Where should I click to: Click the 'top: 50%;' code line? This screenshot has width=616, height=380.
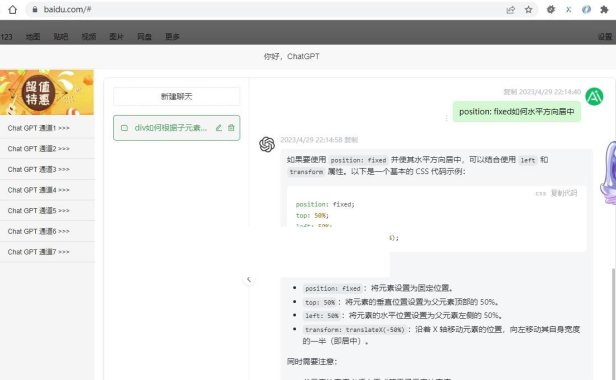tap(312, 215)
